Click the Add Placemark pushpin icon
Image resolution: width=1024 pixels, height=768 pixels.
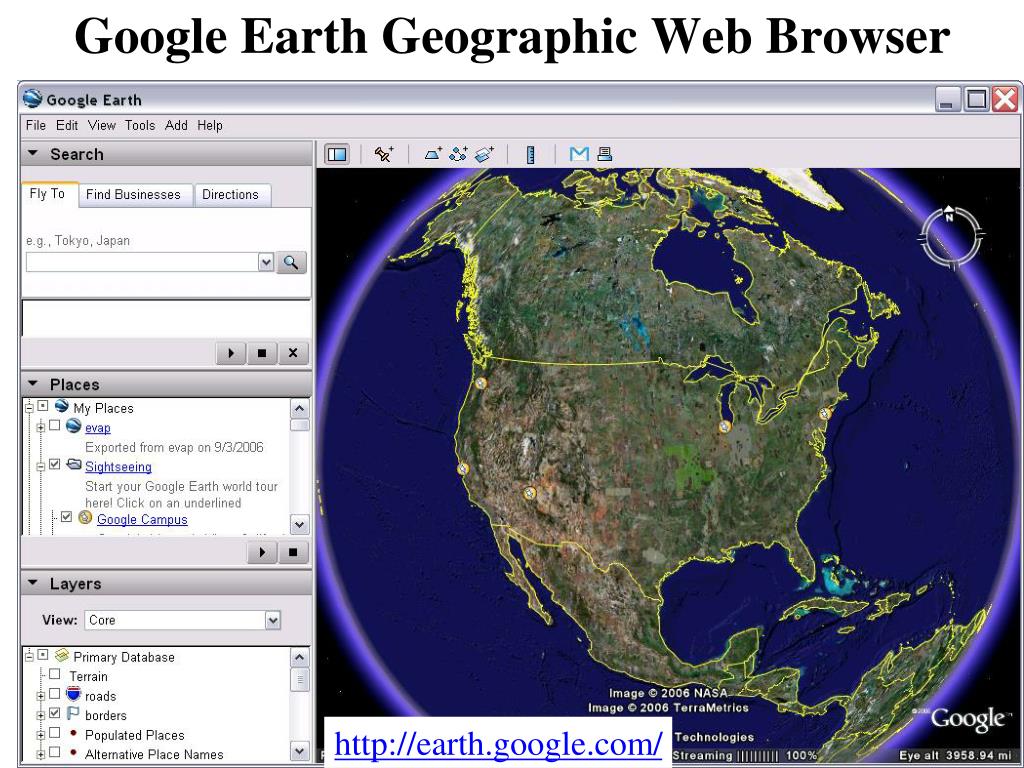[384, 154]
